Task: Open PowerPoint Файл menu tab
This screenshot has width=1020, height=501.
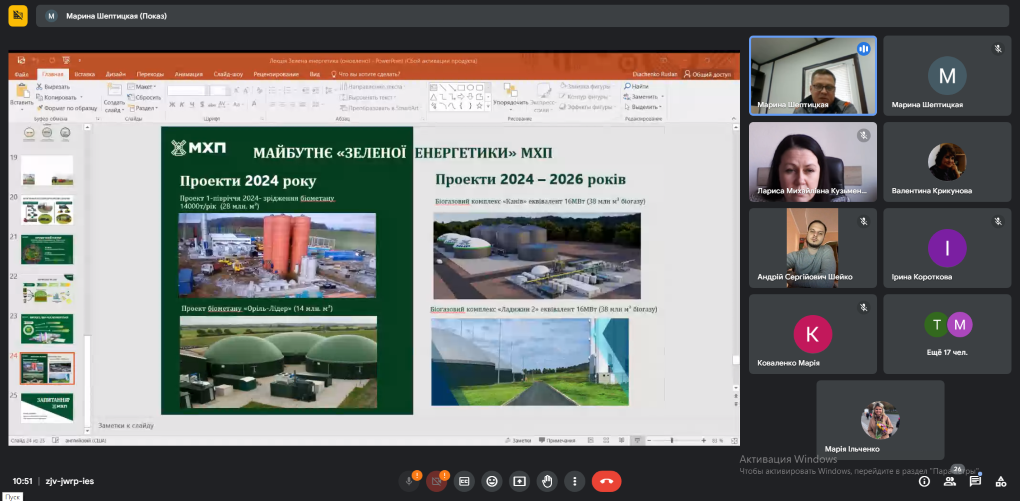Action: tap(21, 74)
